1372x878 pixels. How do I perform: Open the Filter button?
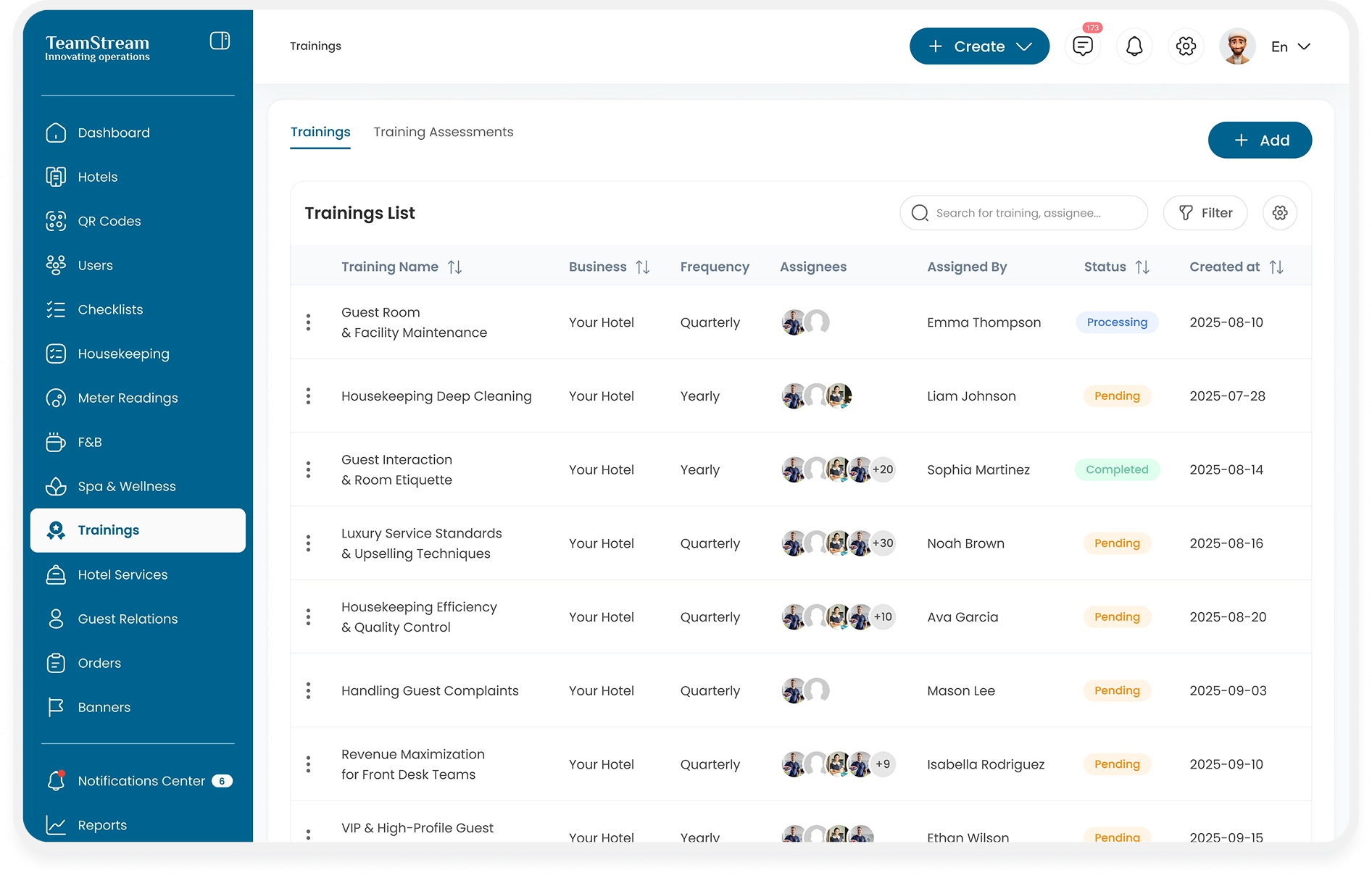coord(1205,213)
